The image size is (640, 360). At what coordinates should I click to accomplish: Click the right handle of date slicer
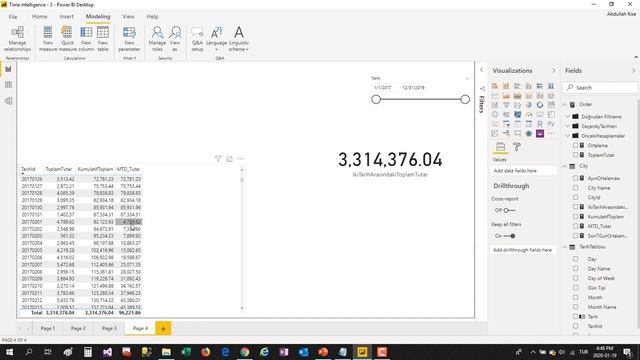click(465, 99)
